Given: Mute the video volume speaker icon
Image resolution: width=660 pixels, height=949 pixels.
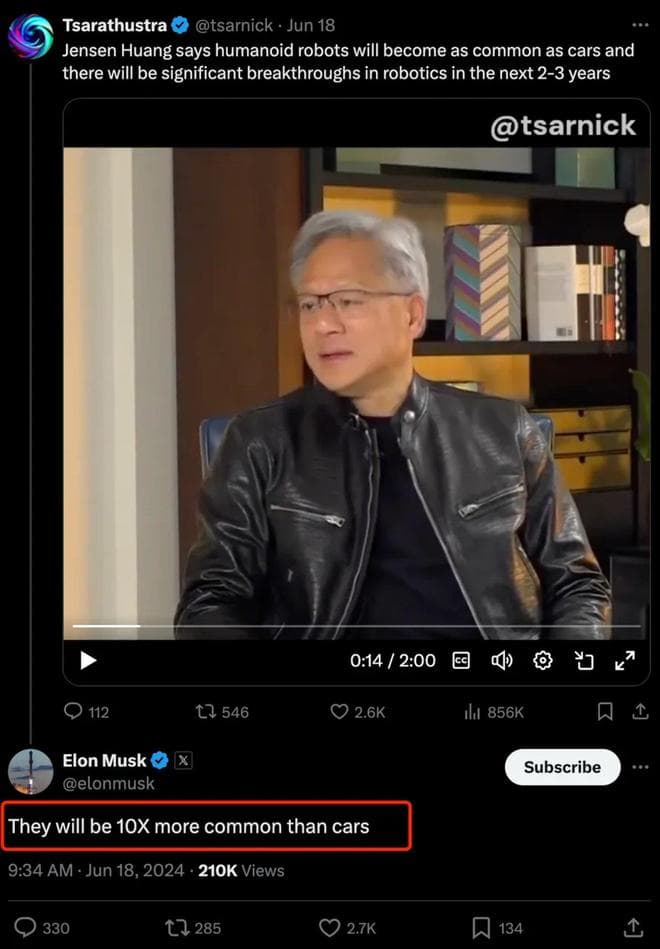Looking at the screenshot, I should tap(501, 660).
